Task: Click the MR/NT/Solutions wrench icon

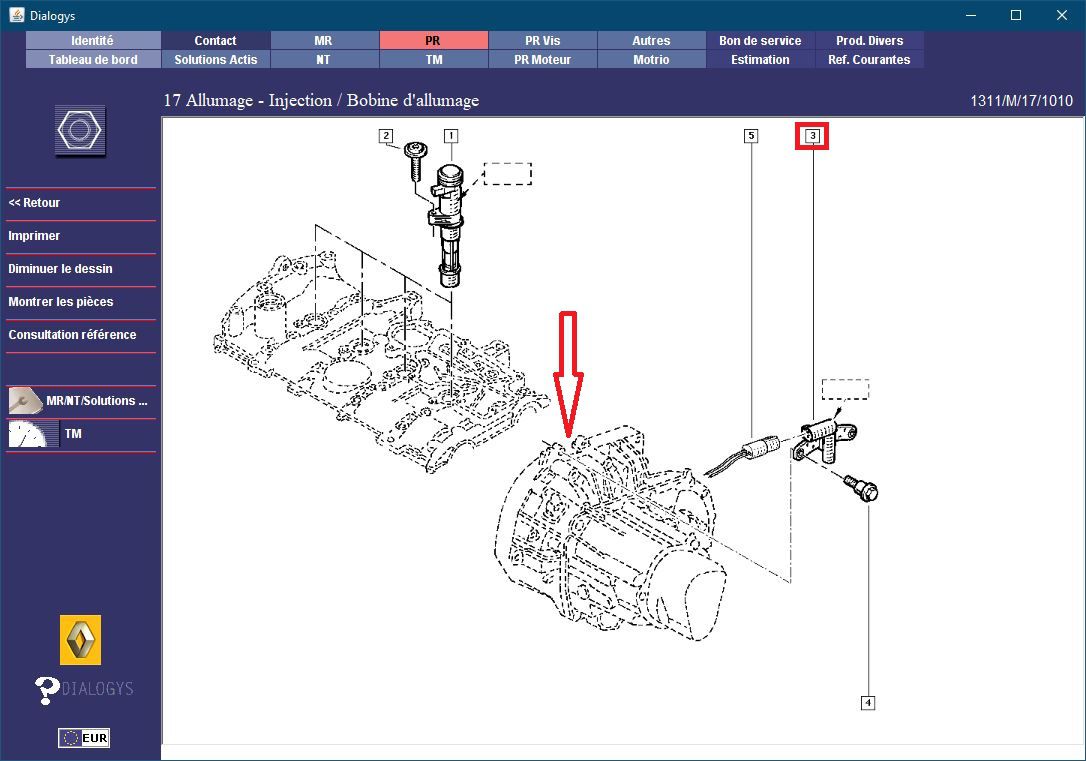Action: click(26, 401)
